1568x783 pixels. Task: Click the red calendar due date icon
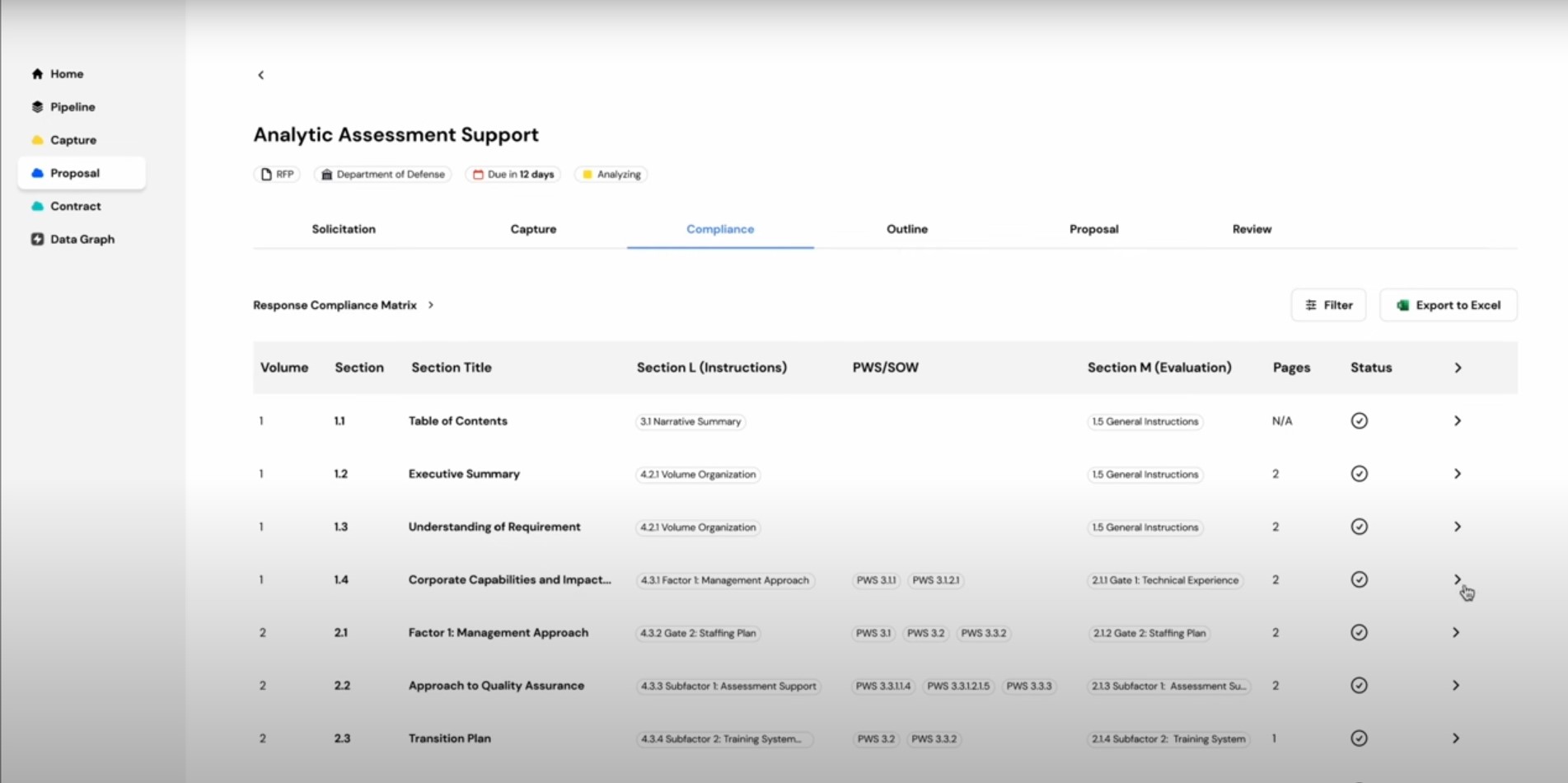click(x=478, y=175)
